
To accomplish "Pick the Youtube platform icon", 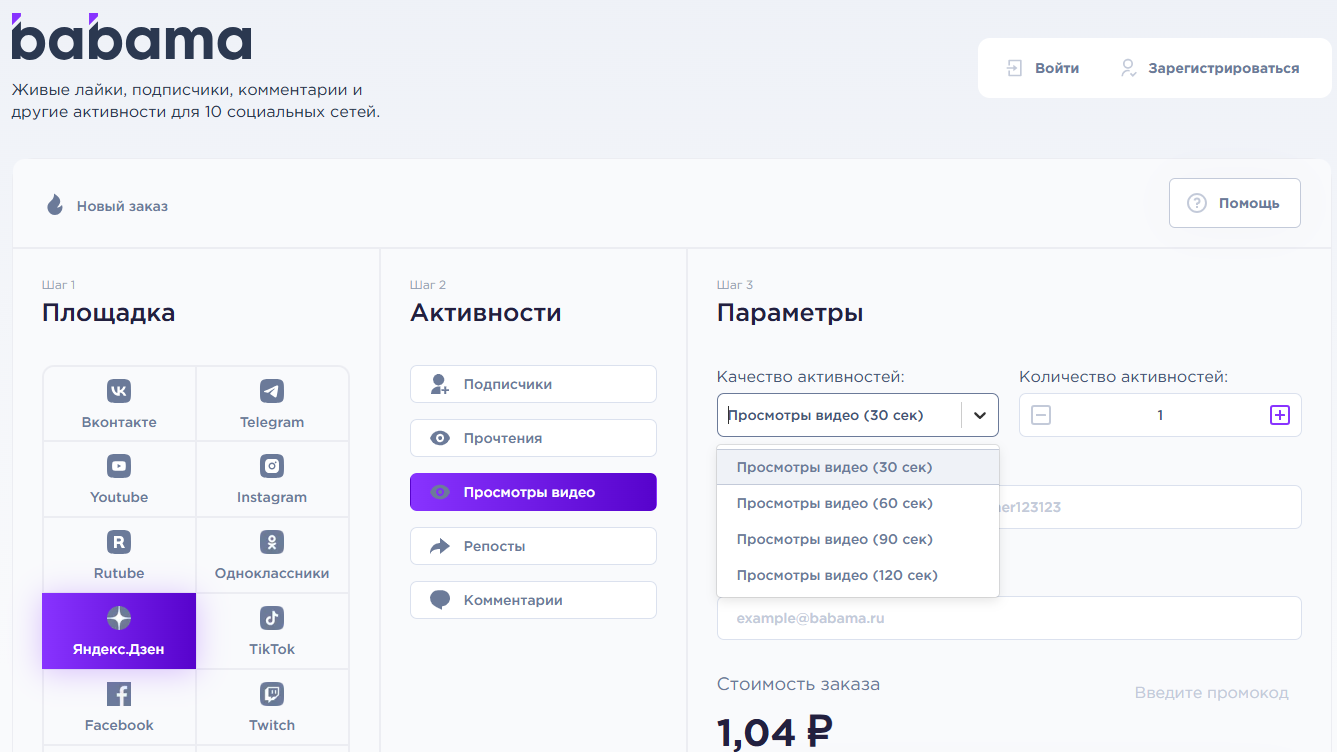I will 119,466.
